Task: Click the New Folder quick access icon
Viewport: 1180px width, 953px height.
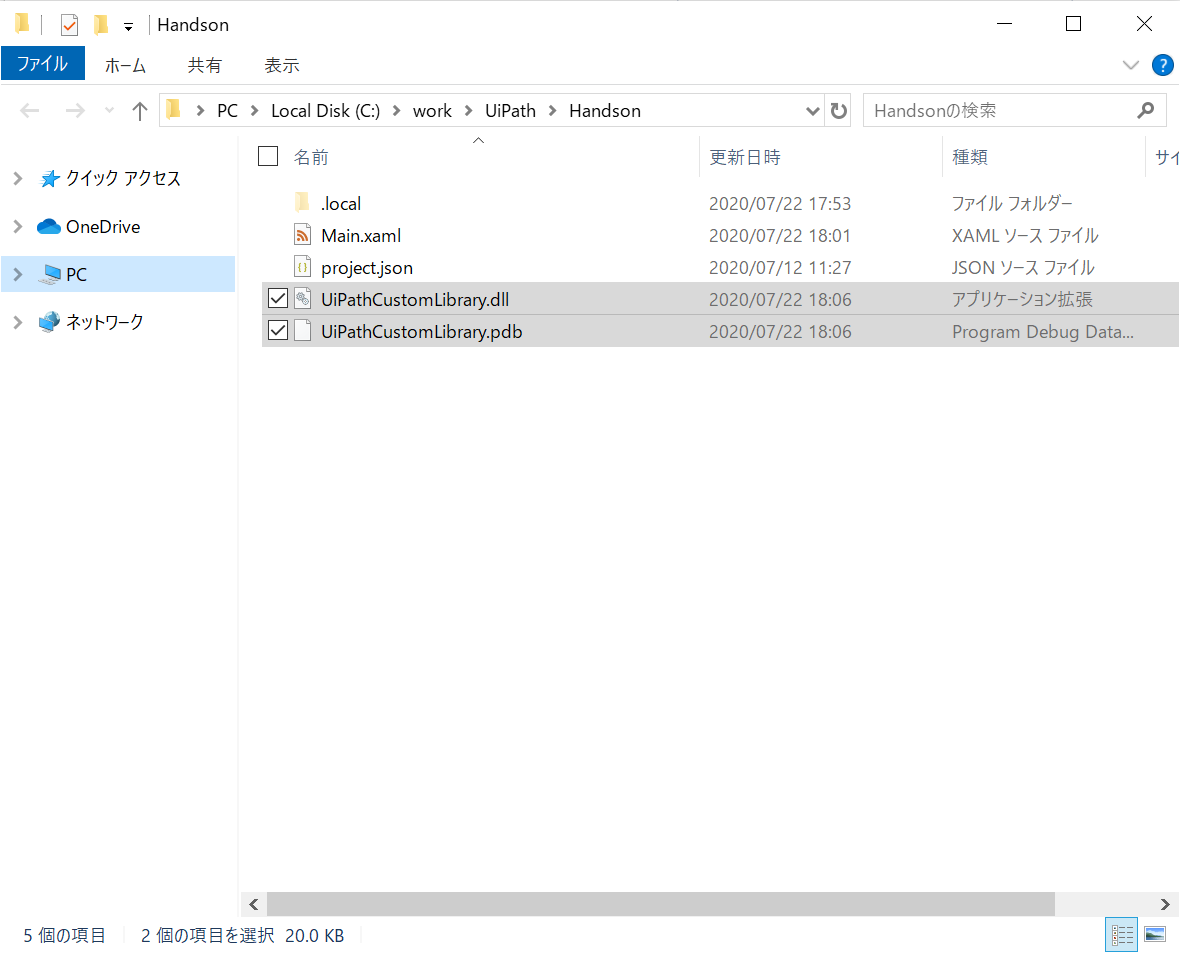Action: coord(100,25)
